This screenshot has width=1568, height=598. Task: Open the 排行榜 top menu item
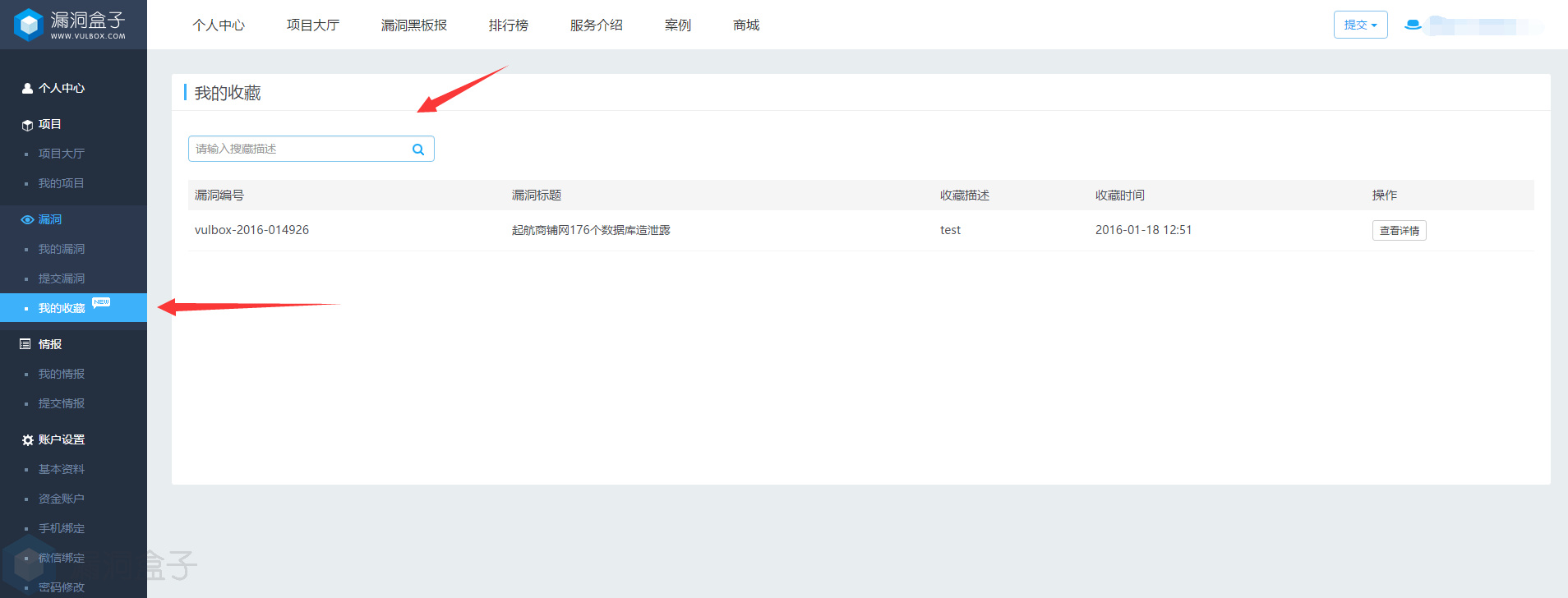point(508,25)
